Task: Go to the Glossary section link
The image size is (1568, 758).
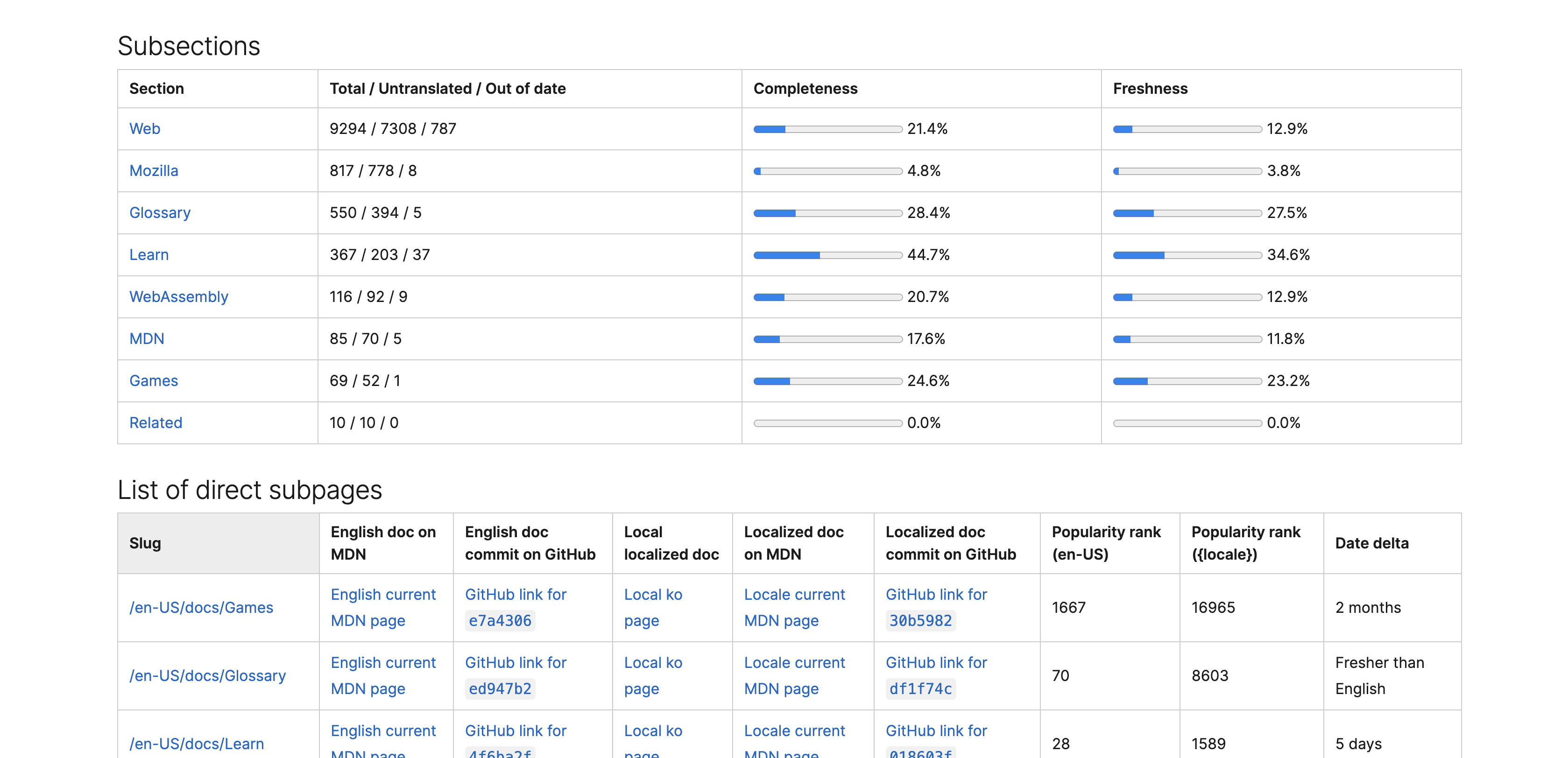Action: point(160,213)
